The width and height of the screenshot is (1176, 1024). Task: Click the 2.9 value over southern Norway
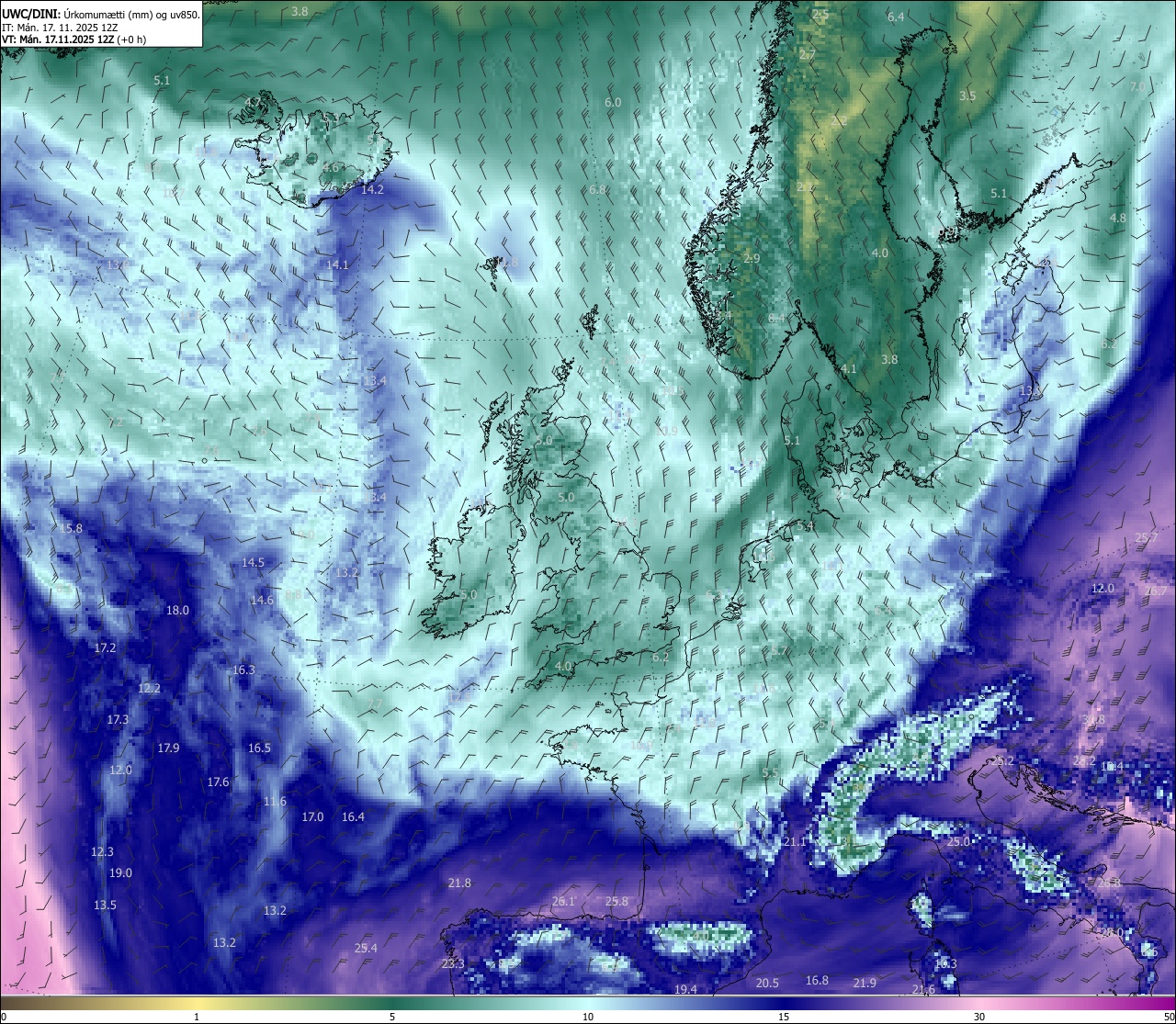[x=752, y=259]
